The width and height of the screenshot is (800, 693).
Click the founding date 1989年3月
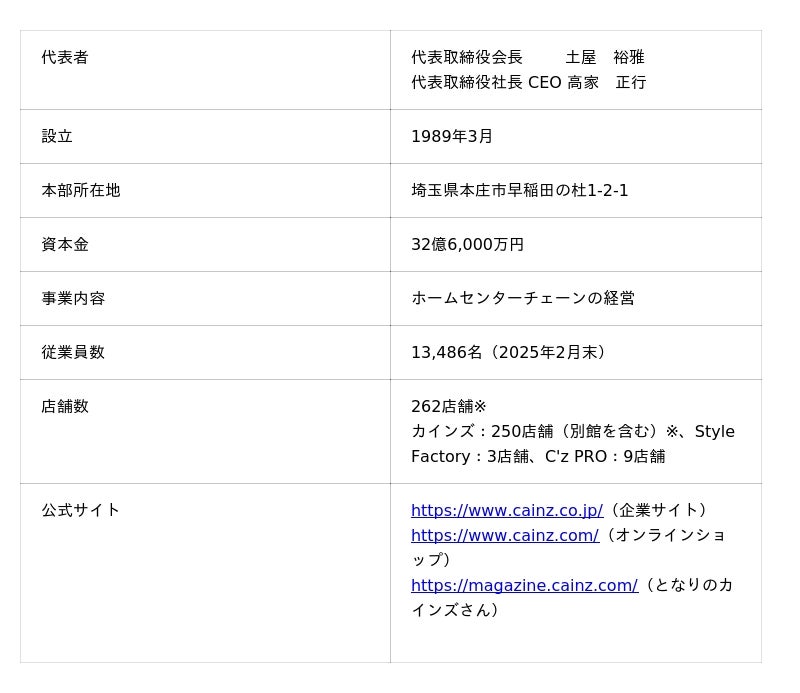click(x=452, y=136)
